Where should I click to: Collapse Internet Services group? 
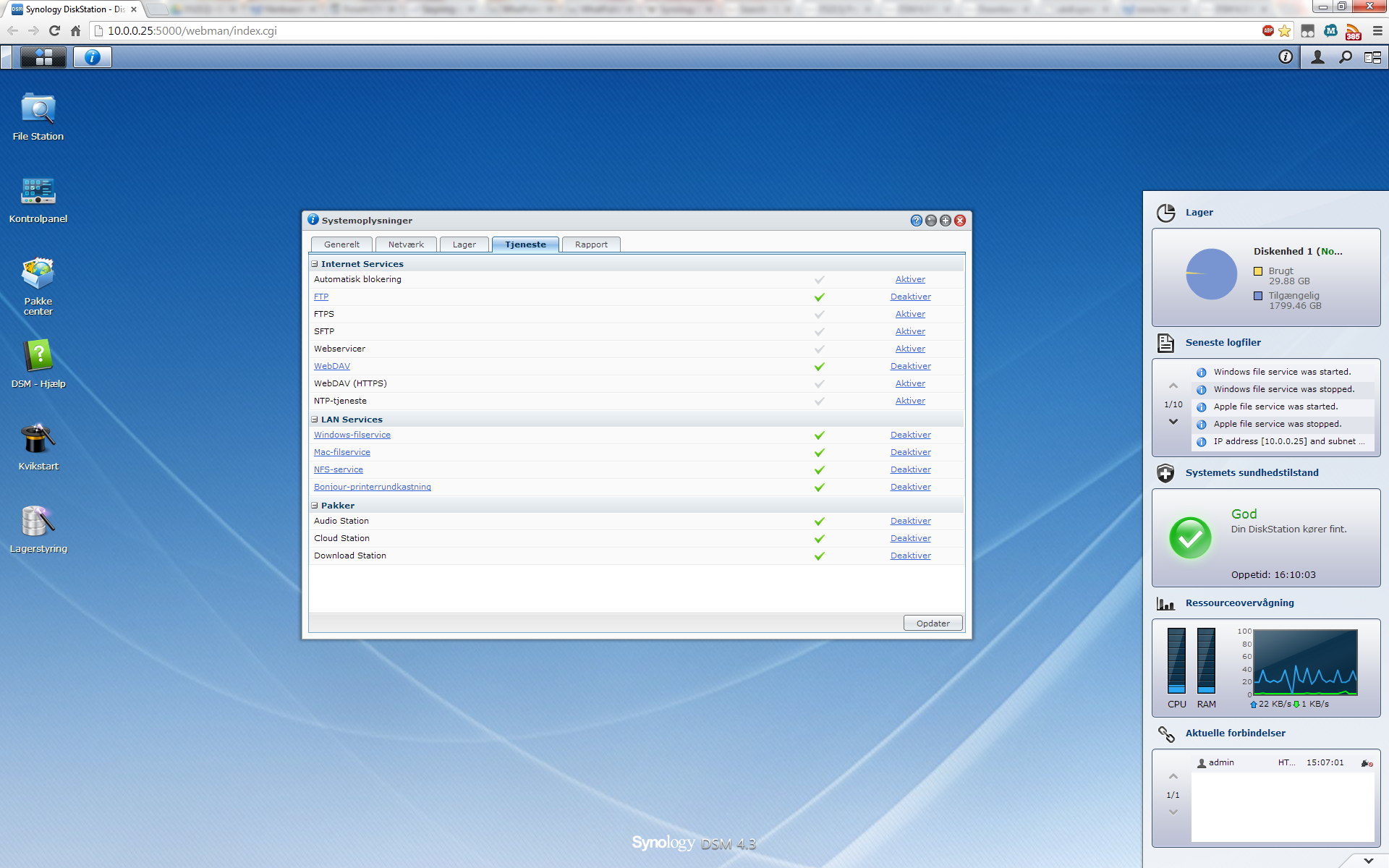(x=315, y=264)
